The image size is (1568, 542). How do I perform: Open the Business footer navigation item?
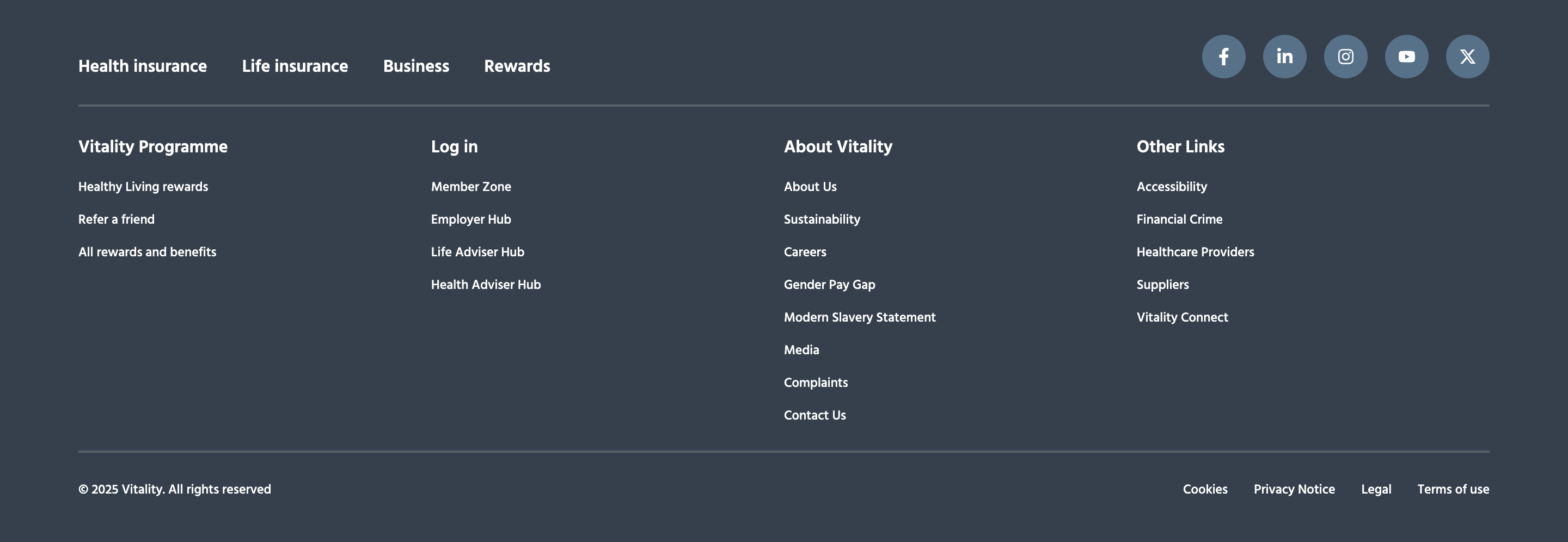416,66
